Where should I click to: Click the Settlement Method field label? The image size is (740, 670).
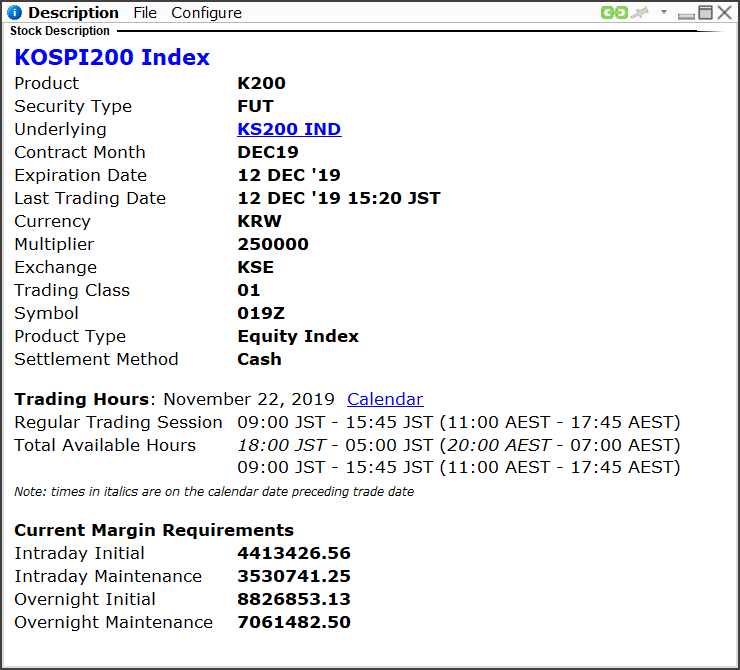coord(96,360)
